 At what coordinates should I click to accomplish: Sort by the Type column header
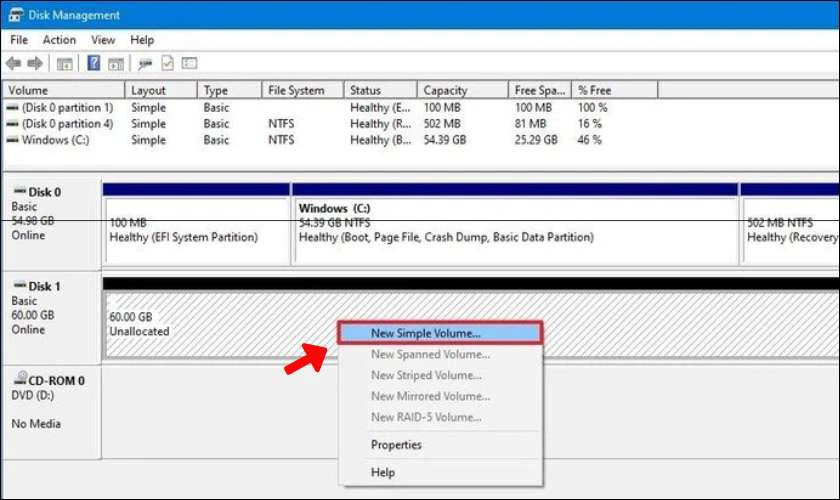[x=229, y=90]
